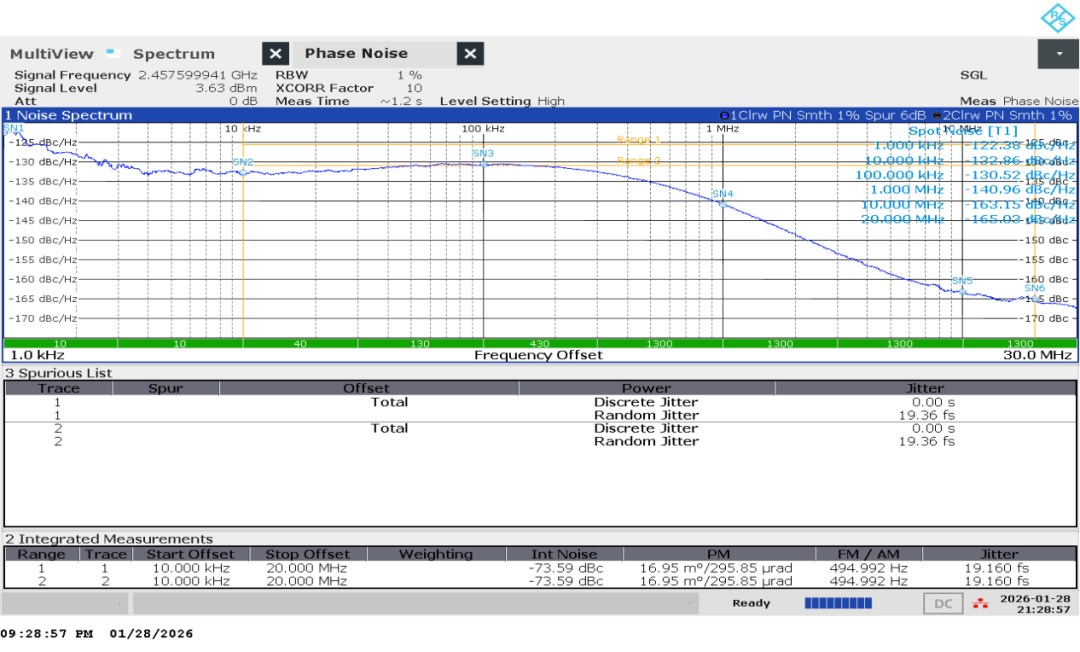
Task: Click the Weighting column header
Action: [x=436, y=554]
